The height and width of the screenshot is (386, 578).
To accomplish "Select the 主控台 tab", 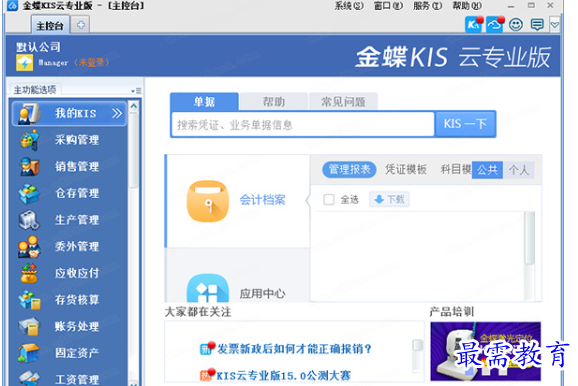I will tap(50, 25).
